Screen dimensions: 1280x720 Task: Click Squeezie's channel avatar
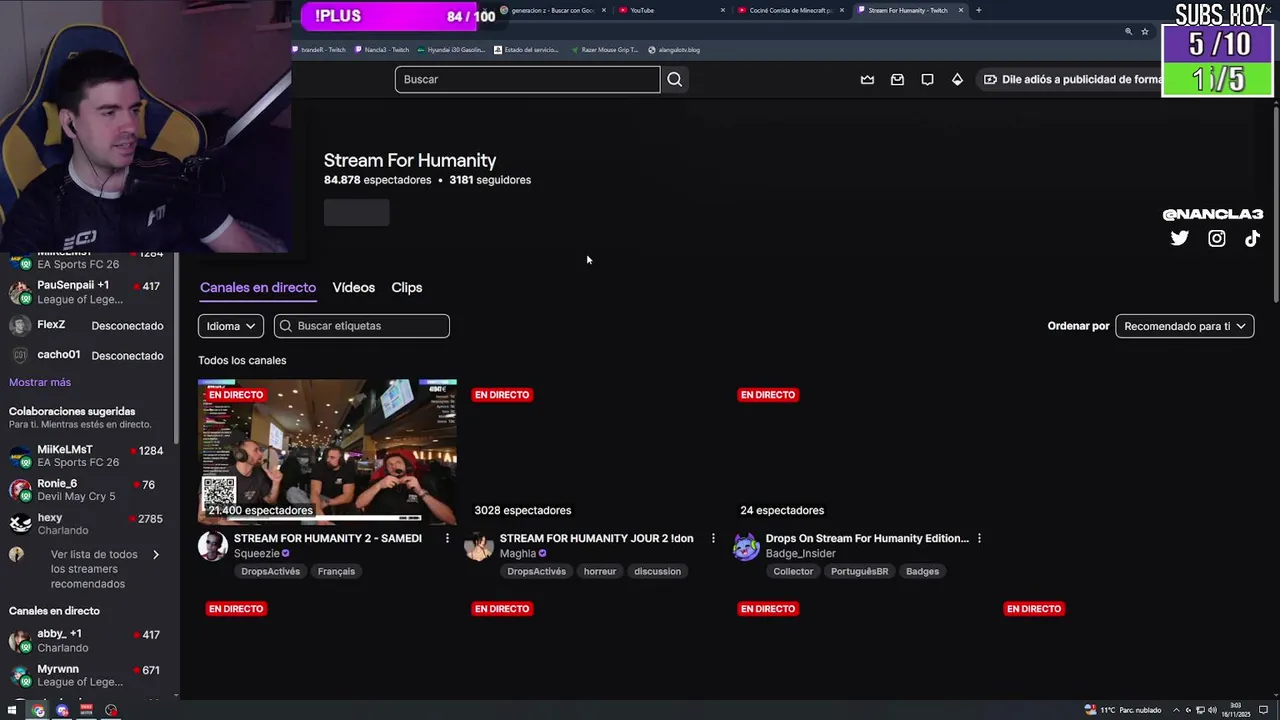click(x=213, y=546)
